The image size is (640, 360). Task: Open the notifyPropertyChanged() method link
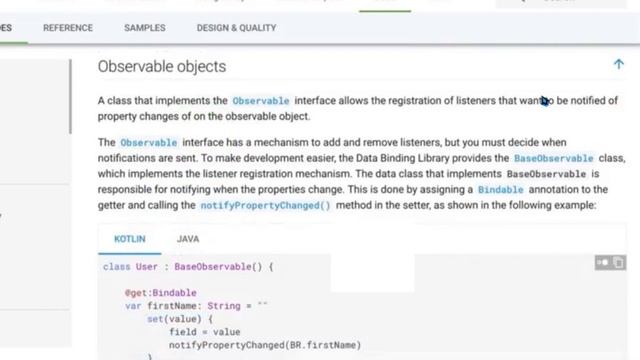(265, 205)
